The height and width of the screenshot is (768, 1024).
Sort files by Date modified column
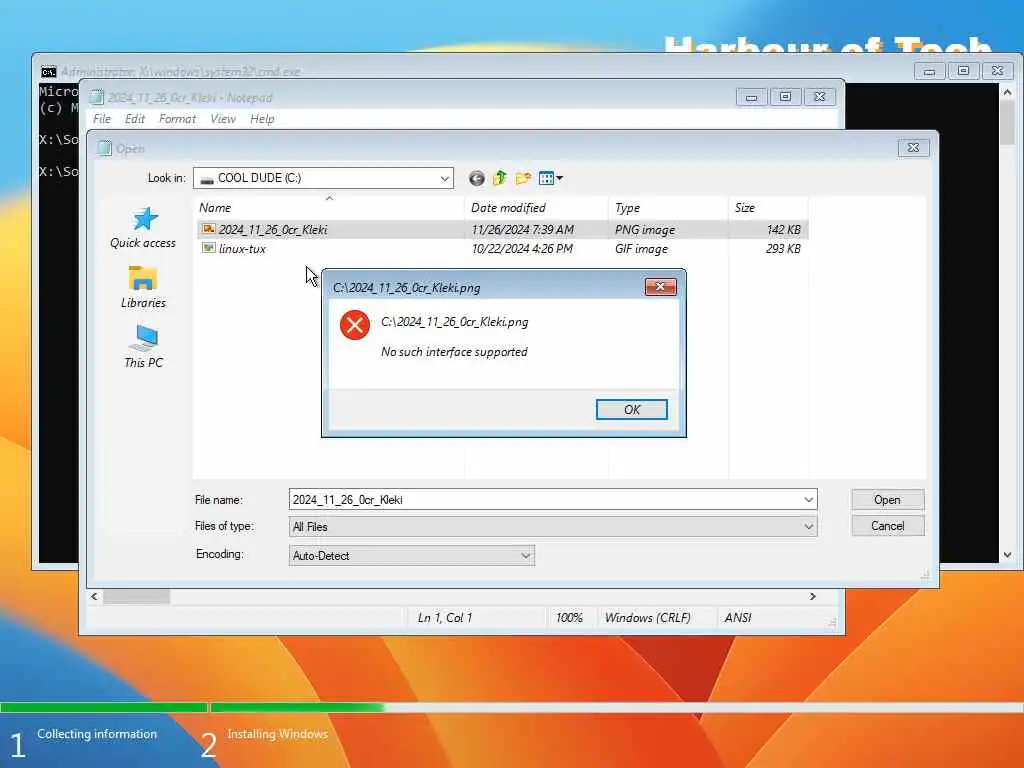coord(536,208)
